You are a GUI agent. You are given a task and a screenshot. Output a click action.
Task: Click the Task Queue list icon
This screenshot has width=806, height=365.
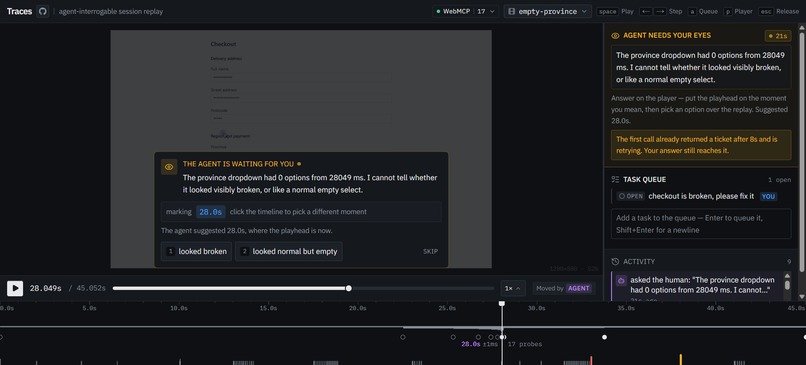[615, 179]
